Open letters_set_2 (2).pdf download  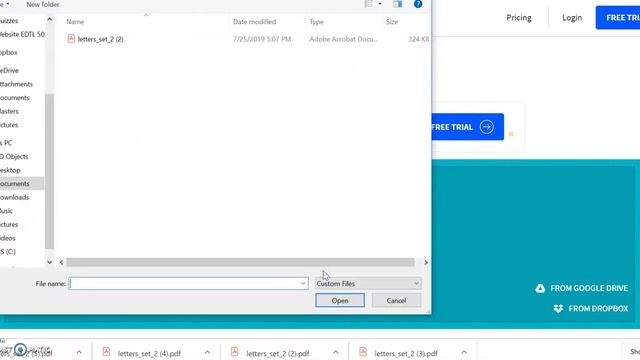278,353
